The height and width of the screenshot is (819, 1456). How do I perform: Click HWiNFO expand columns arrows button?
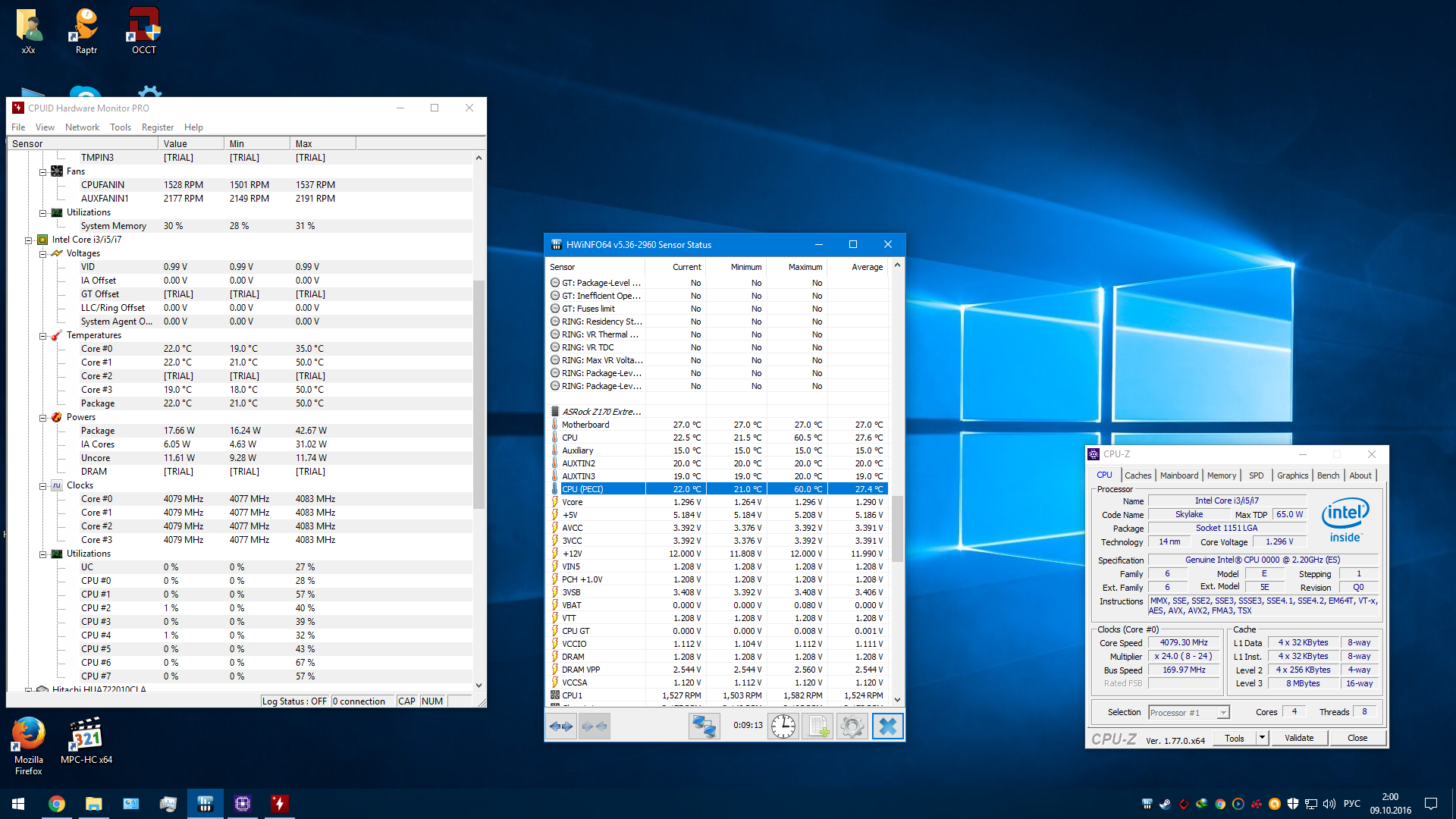coord(561,726)
